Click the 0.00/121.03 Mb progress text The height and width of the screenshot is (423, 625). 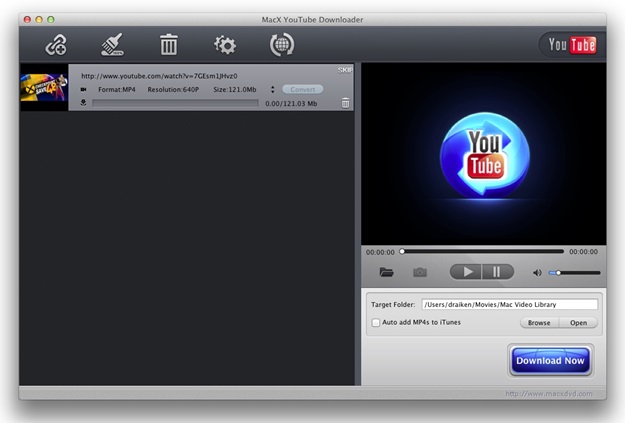[x=291, y=103]
